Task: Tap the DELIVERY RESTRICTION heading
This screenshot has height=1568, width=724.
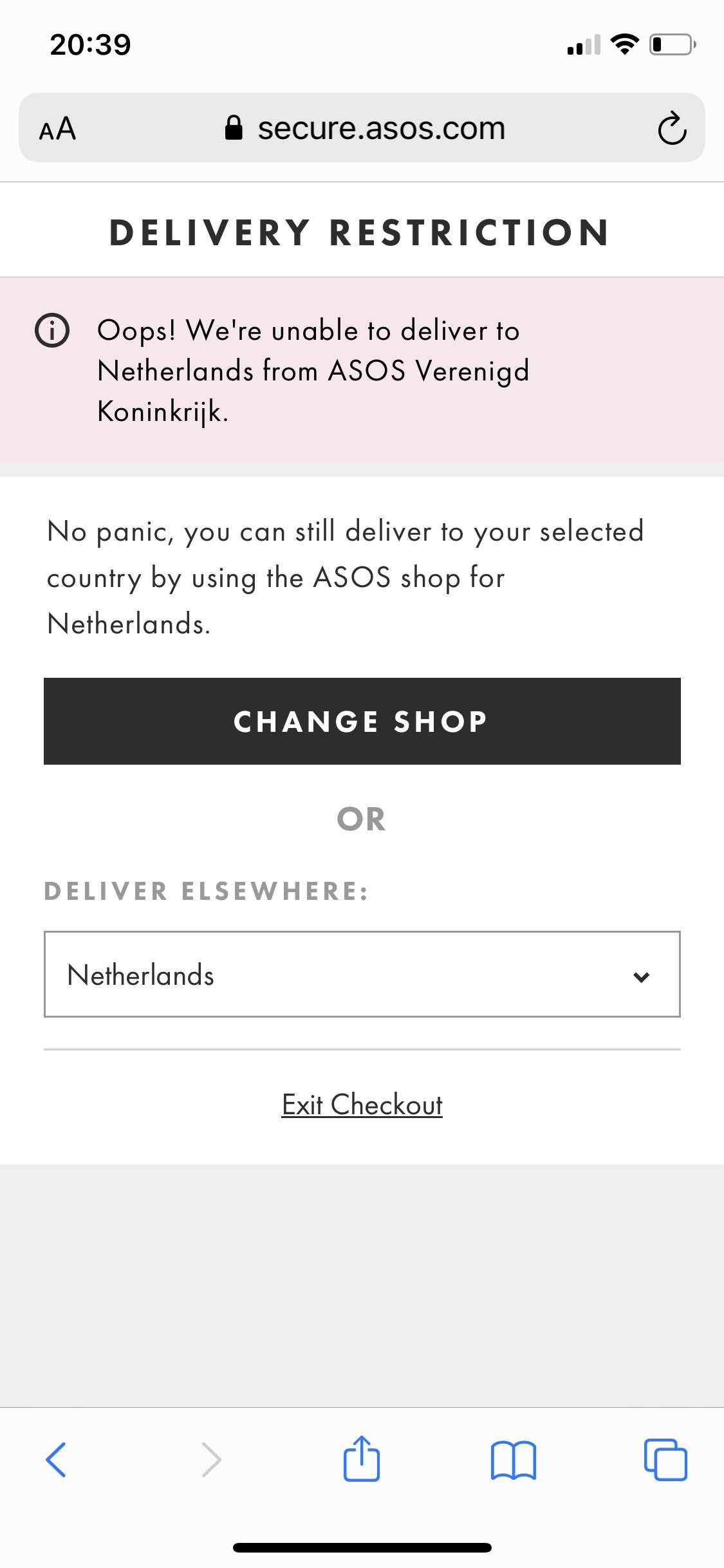Action: (360, 232)
